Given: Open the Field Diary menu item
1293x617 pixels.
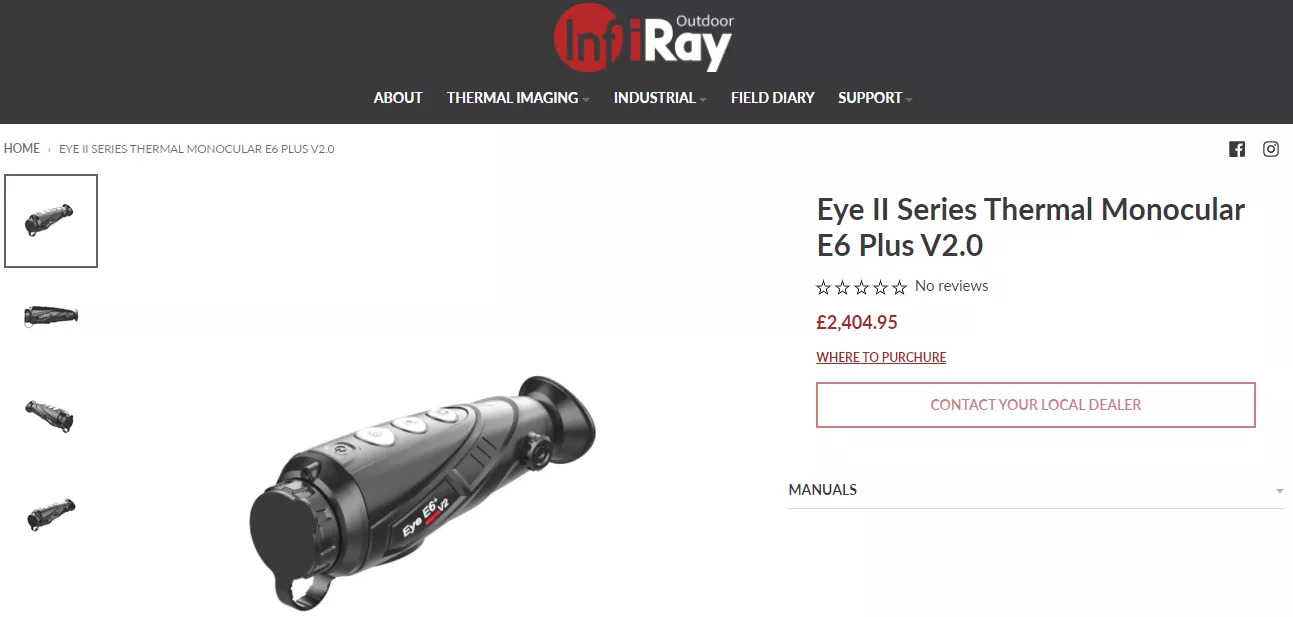Looking at the screenshot, I should tap(773, 98).
